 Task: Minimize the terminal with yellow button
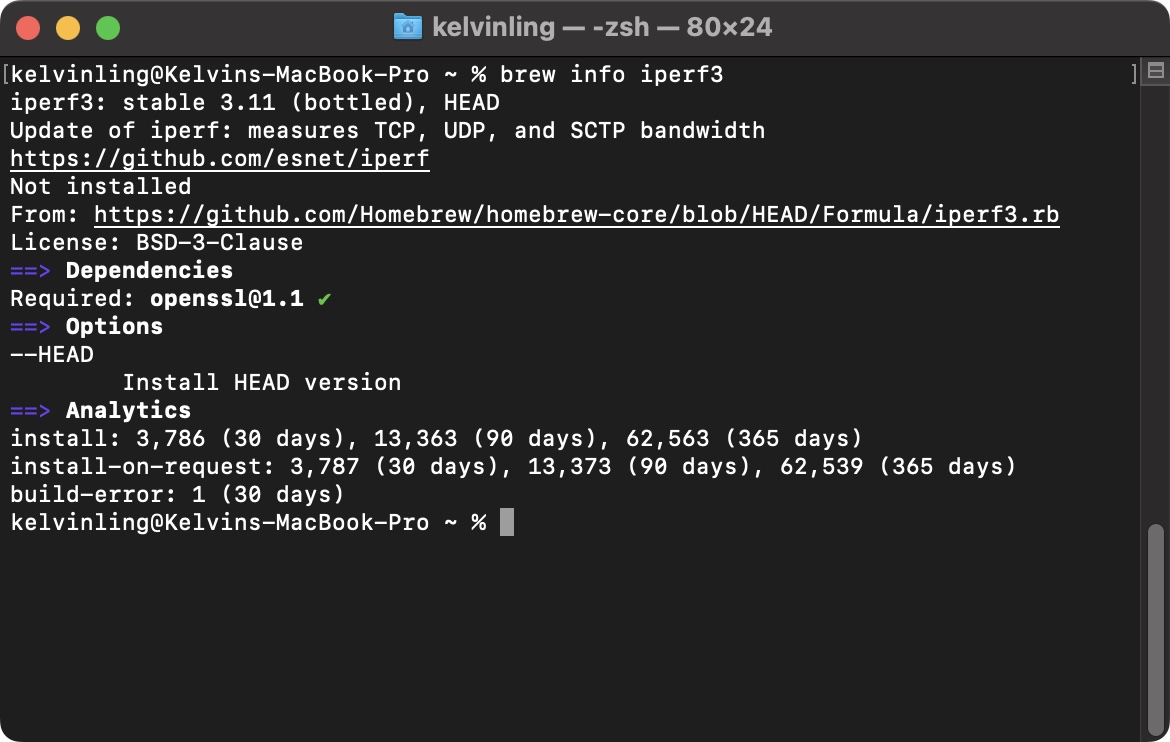(x=68, y=28)
